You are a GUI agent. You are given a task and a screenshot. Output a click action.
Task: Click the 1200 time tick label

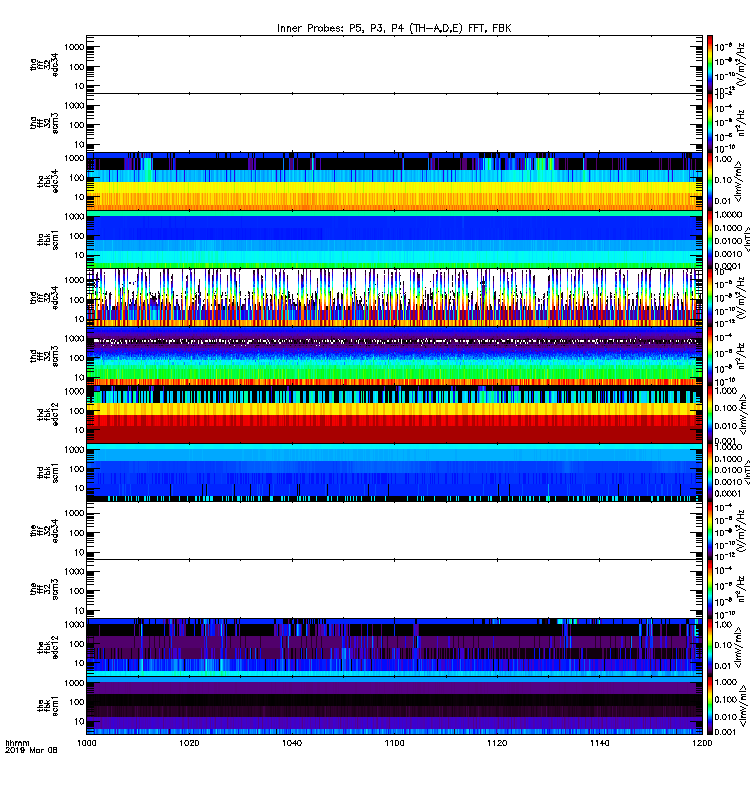pos(702,743)
